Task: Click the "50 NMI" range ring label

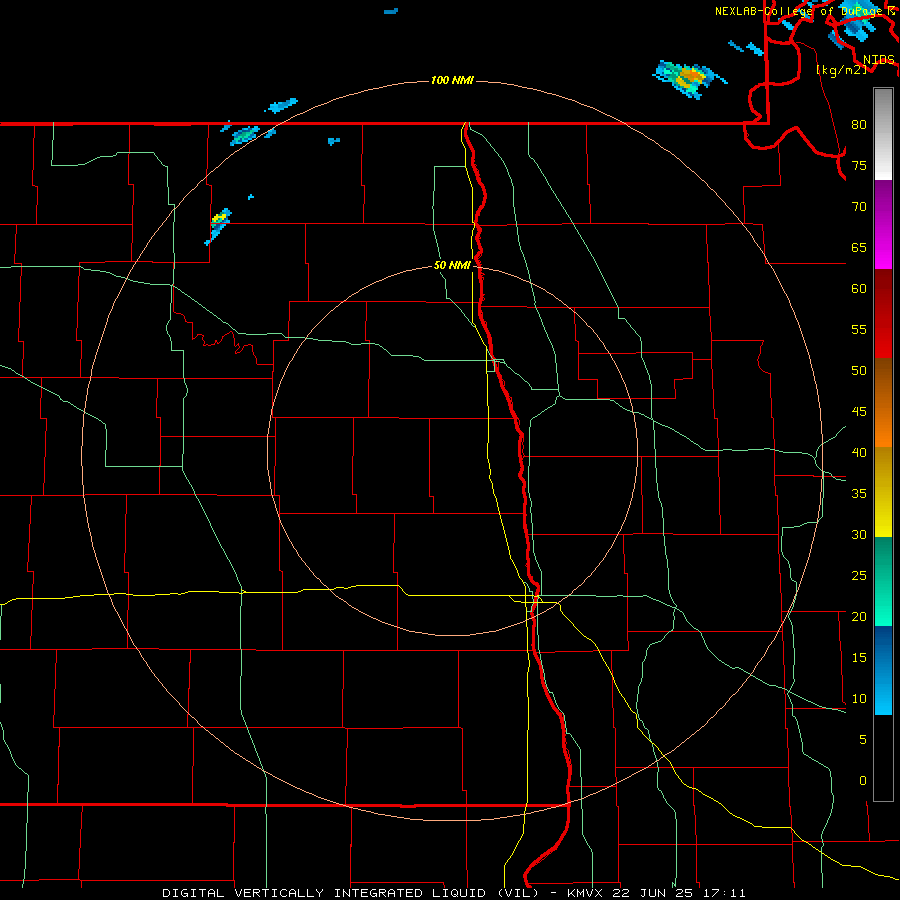Action: pos(452,265)
